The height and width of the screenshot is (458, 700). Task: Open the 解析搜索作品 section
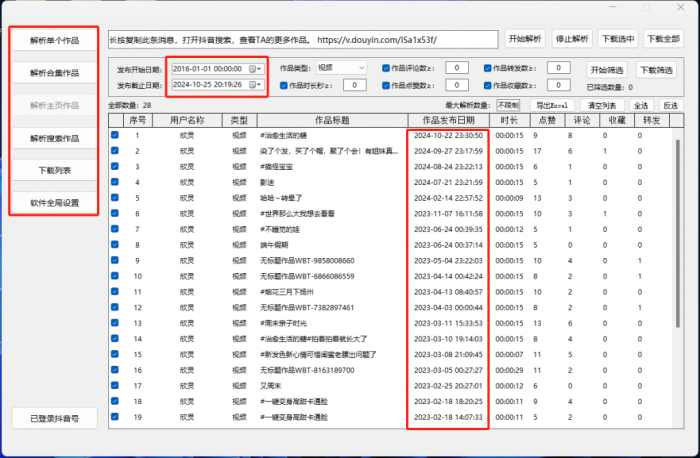pos(55,137)
